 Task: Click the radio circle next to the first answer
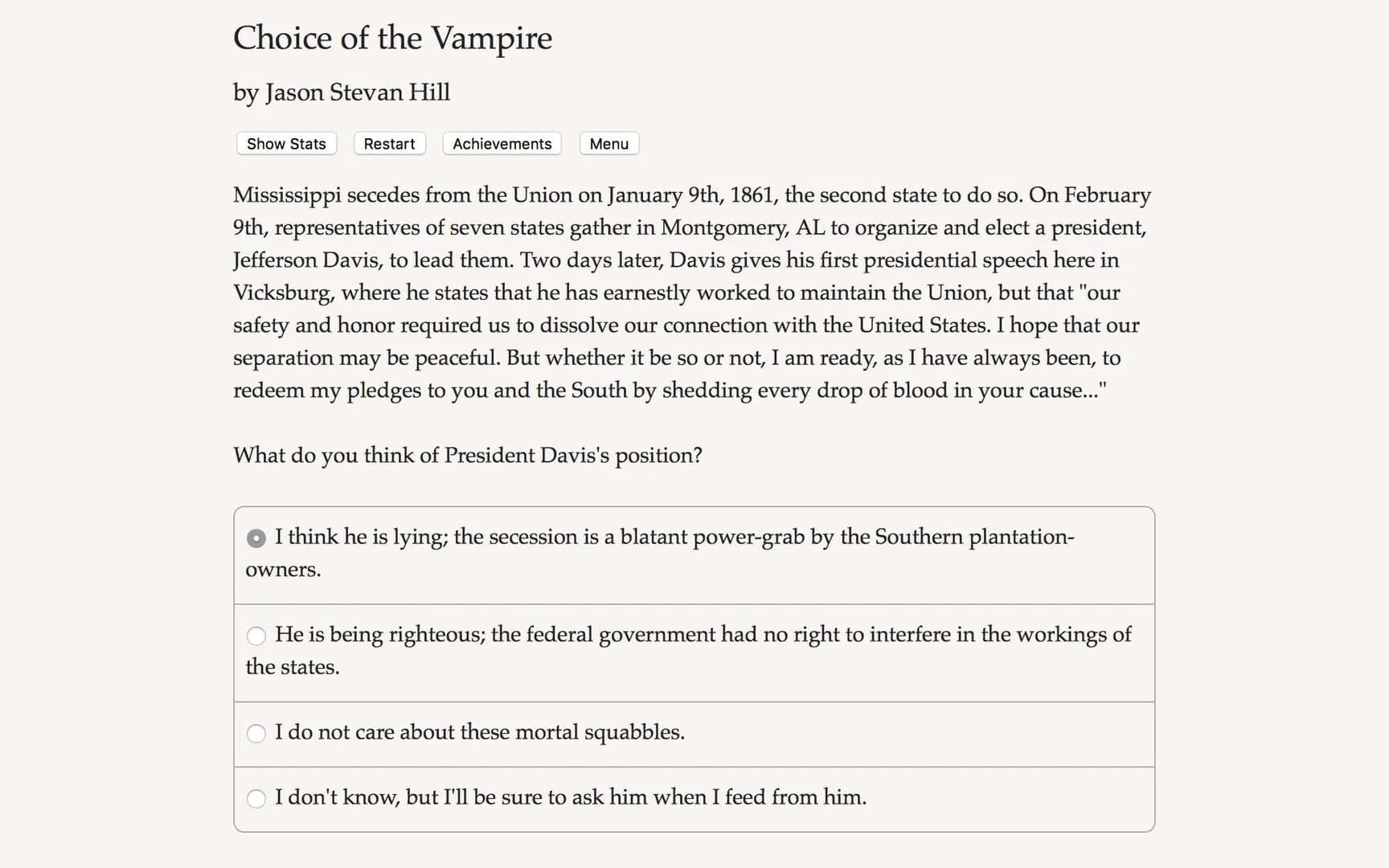256,537
